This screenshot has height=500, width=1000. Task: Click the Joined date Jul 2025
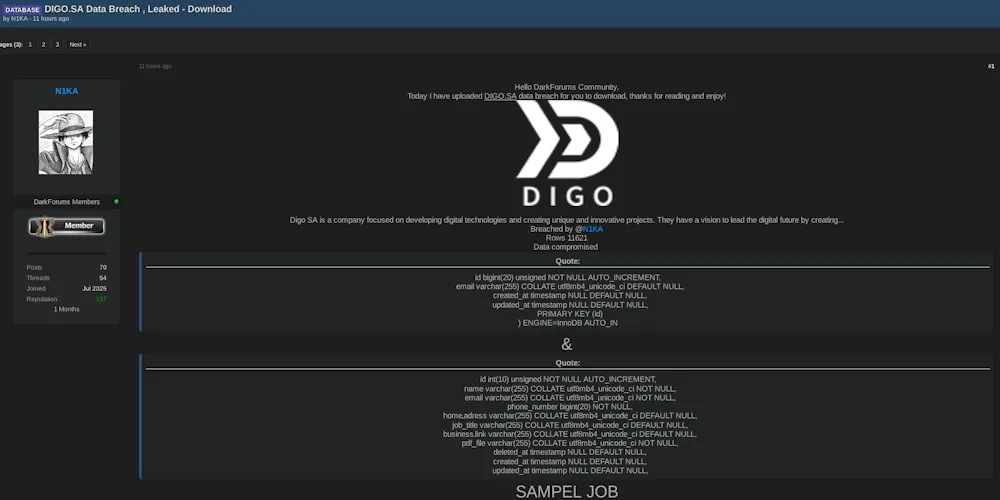94,289
